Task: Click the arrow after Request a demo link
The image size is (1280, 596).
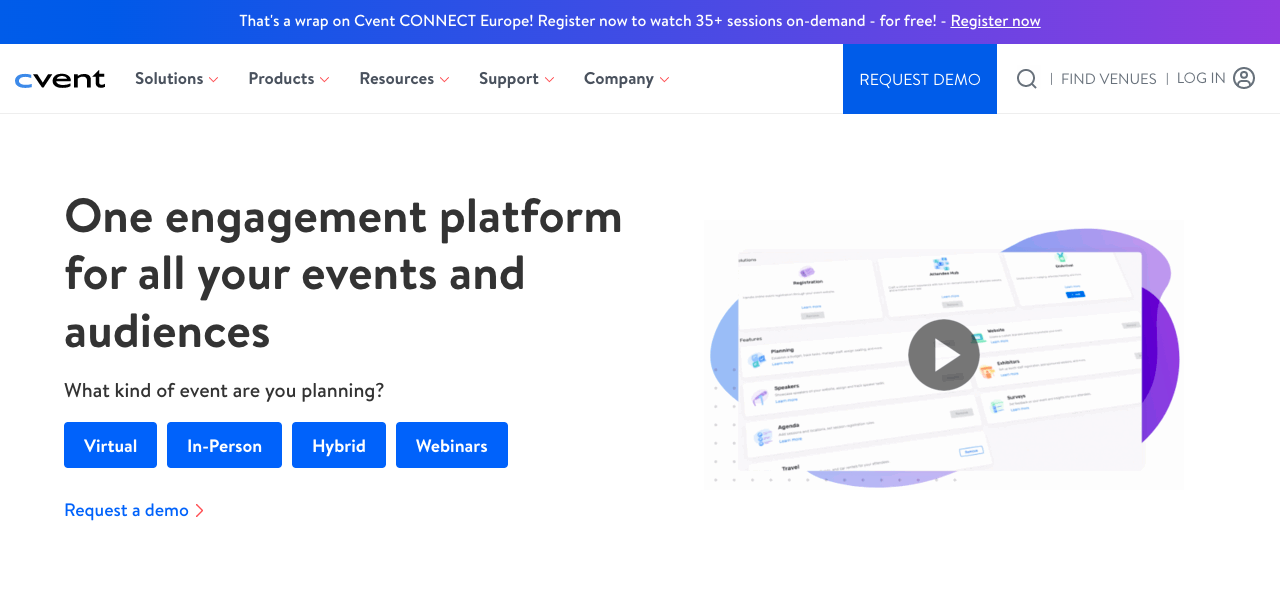Action: pyautogui.click(x=199, y=511)
